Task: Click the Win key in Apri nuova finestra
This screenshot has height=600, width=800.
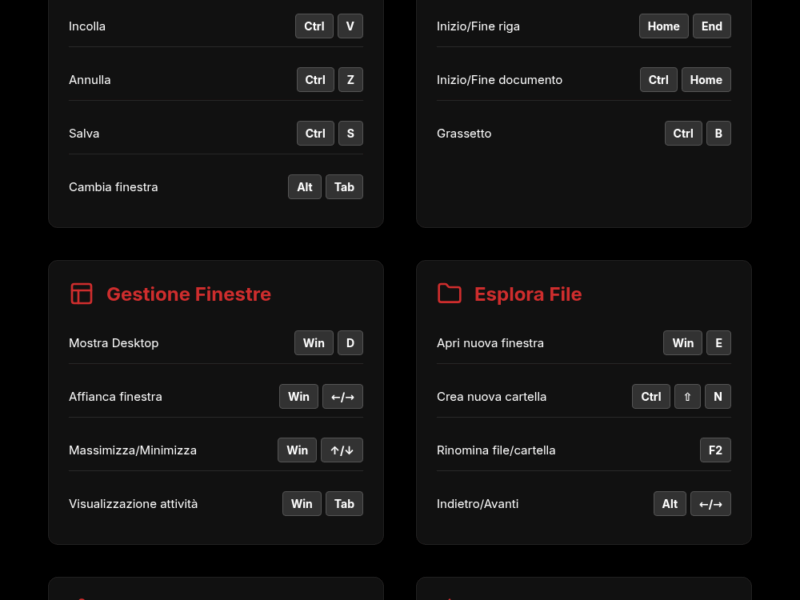Action: (682, 343)
